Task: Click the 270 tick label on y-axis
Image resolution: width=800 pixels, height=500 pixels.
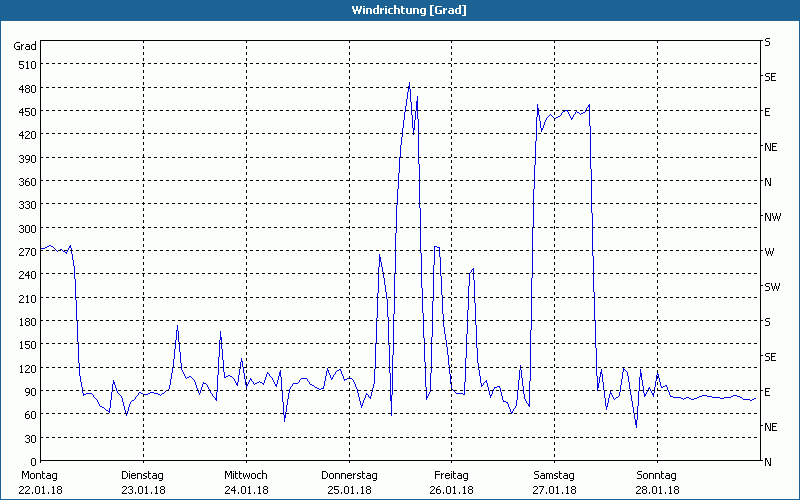Action: pos(27,252)
